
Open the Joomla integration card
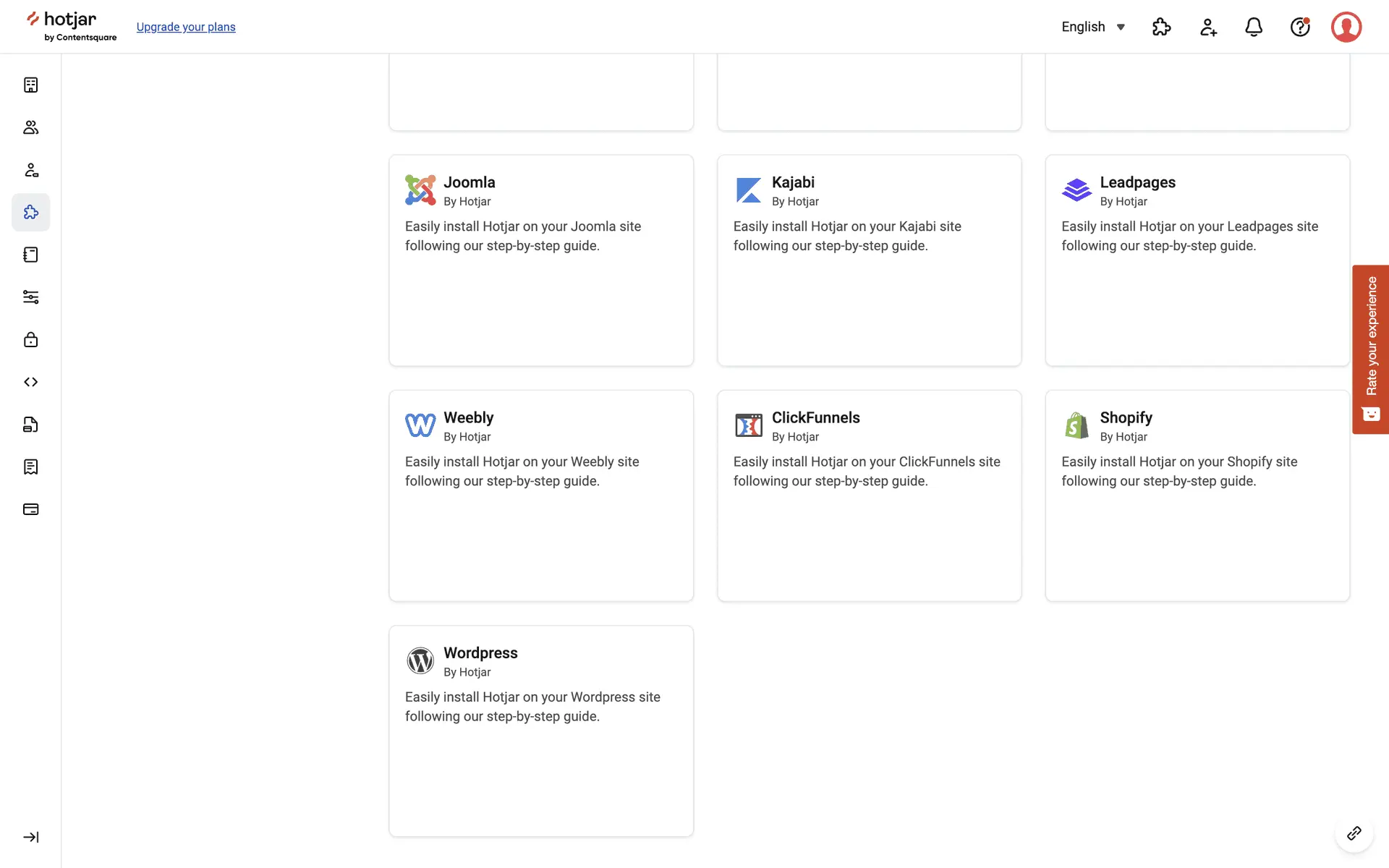point(540,260)
